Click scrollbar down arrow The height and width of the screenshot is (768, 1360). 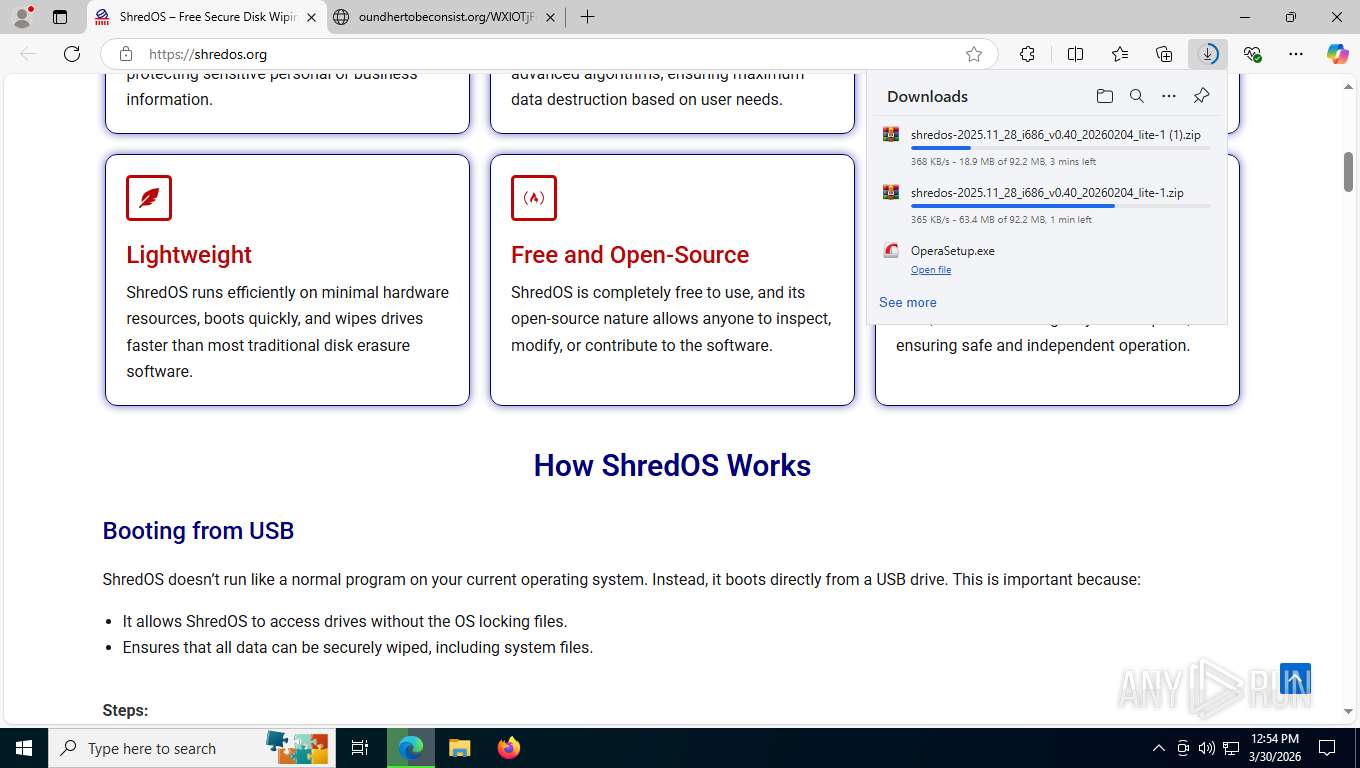pyautogui.click(x=1349, y=711)
